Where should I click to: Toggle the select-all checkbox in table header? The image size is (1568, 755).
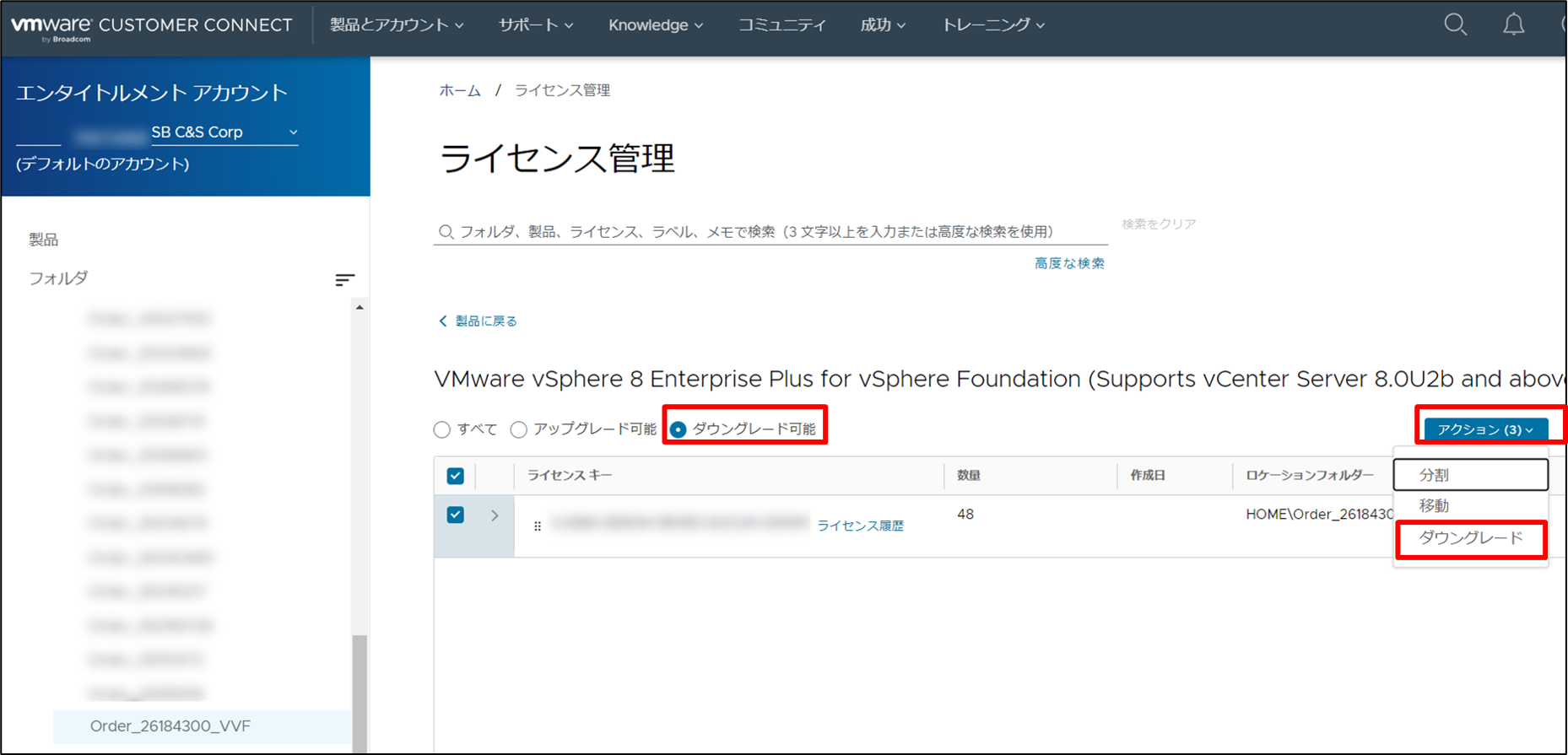(456, 476)
